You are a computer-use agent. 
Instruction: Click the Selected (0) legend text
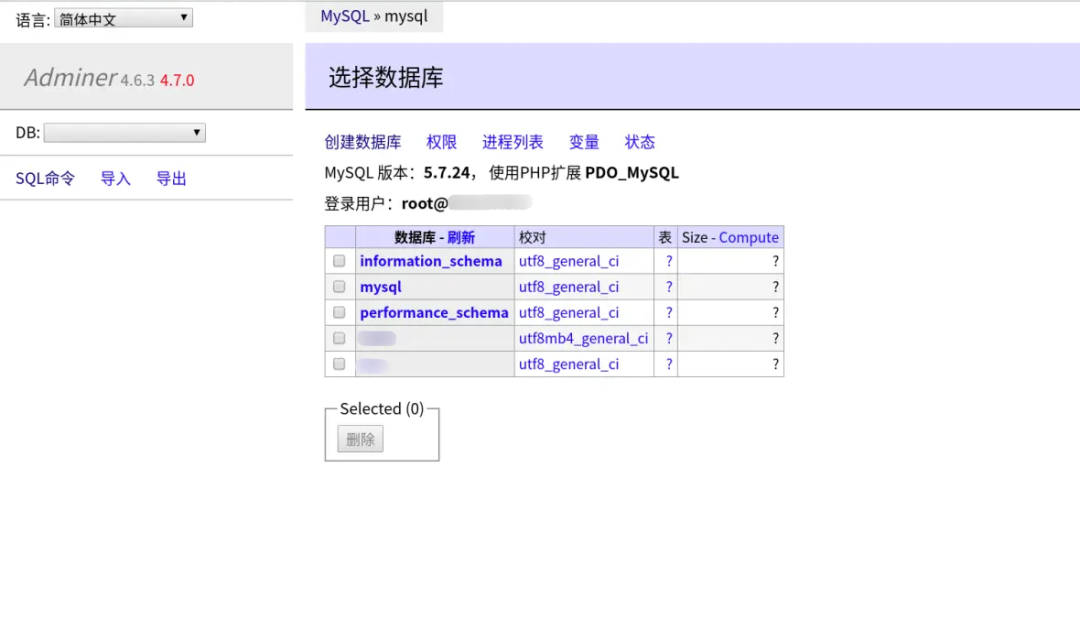tap(382, 409)
